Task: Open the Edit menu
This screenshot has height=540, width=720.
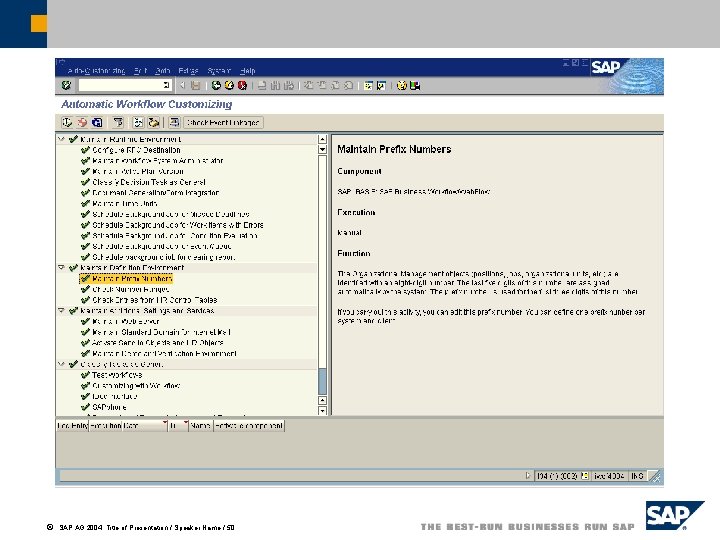Action: pos(141,71)
